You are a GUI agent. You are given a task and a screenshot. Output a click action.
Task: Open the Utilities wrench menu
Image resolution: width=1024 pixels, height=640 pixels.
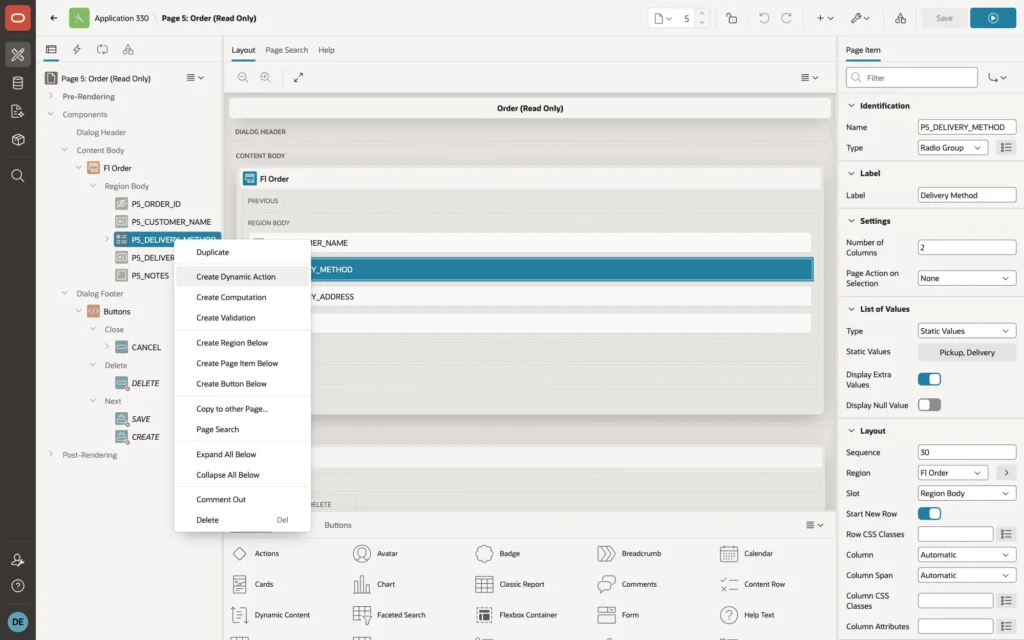pos(860,18)
